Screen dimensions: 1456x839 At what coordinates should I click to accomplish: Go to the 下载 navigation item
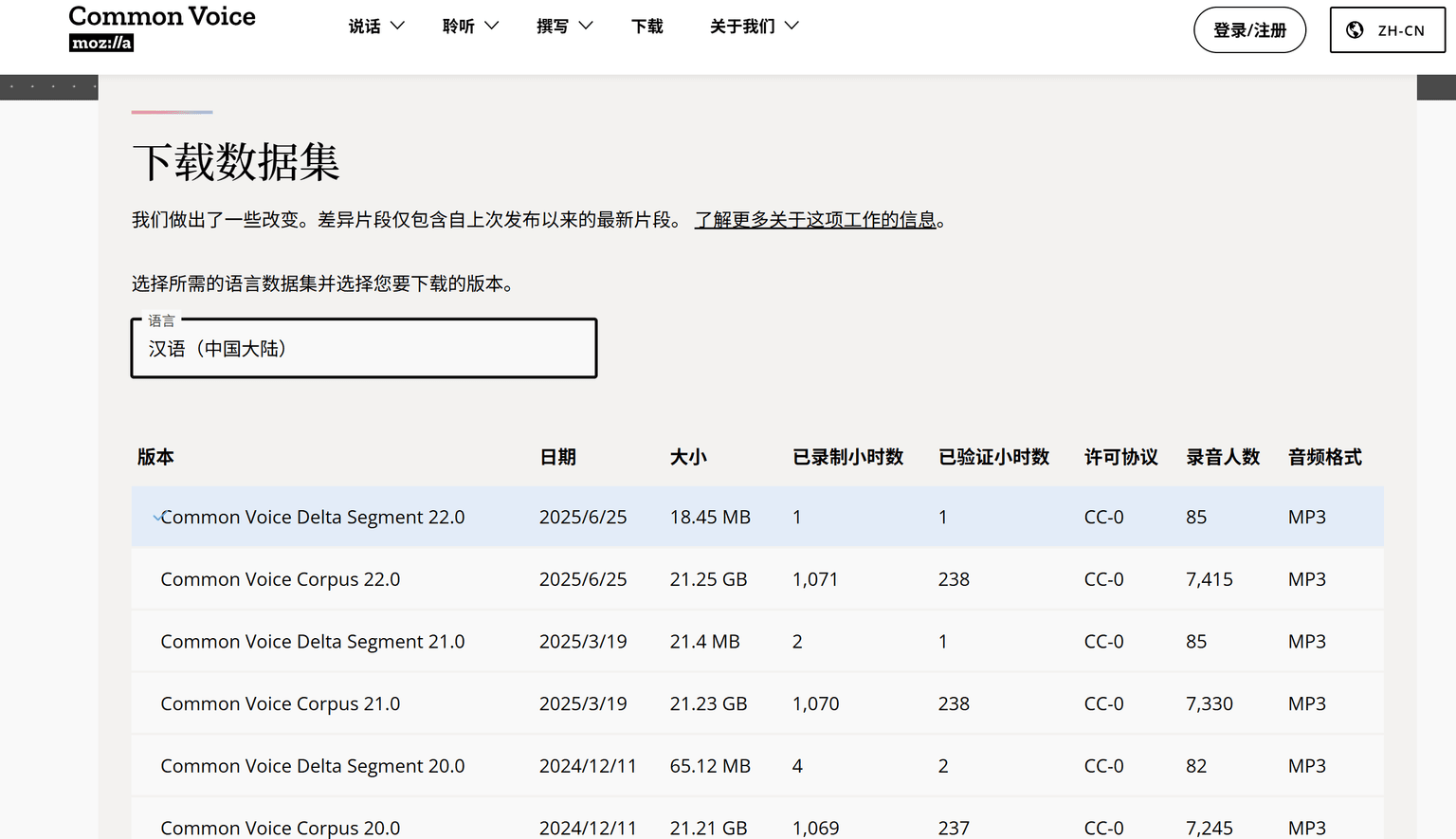647,27
